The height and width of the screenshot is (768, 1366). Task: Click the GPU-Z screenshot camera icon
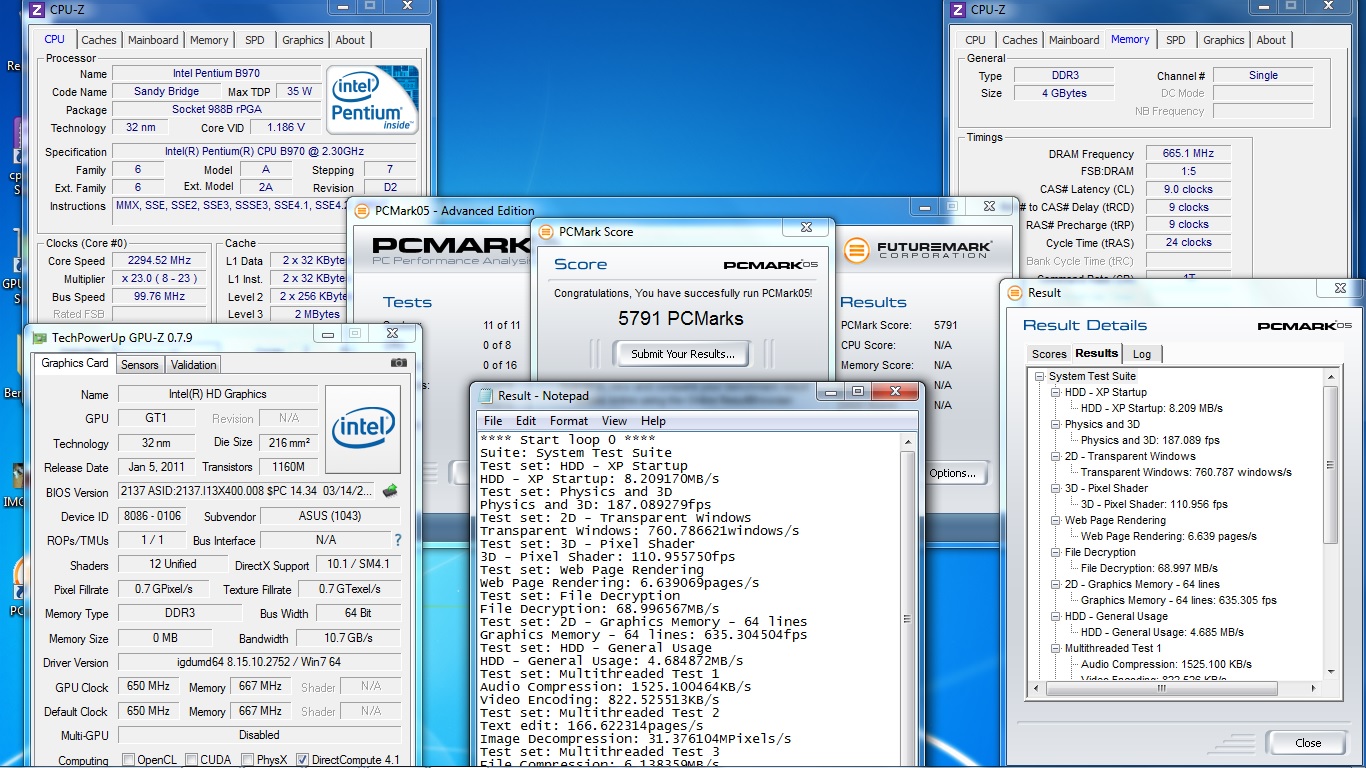[399, 363]
